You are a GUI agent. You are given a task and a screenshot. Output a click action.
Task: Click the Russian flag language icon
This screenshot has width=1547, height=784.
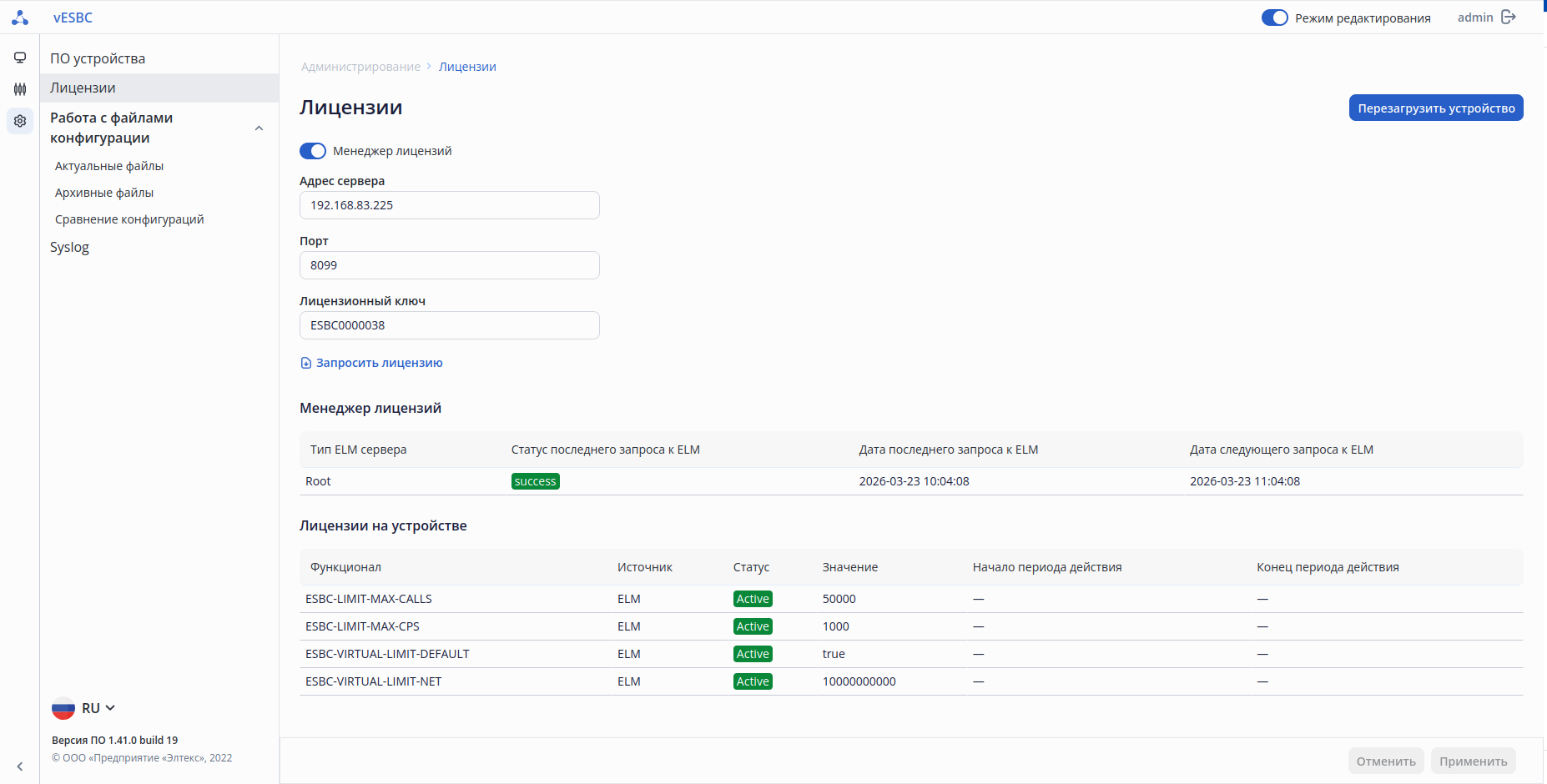(x=63, y=708)
